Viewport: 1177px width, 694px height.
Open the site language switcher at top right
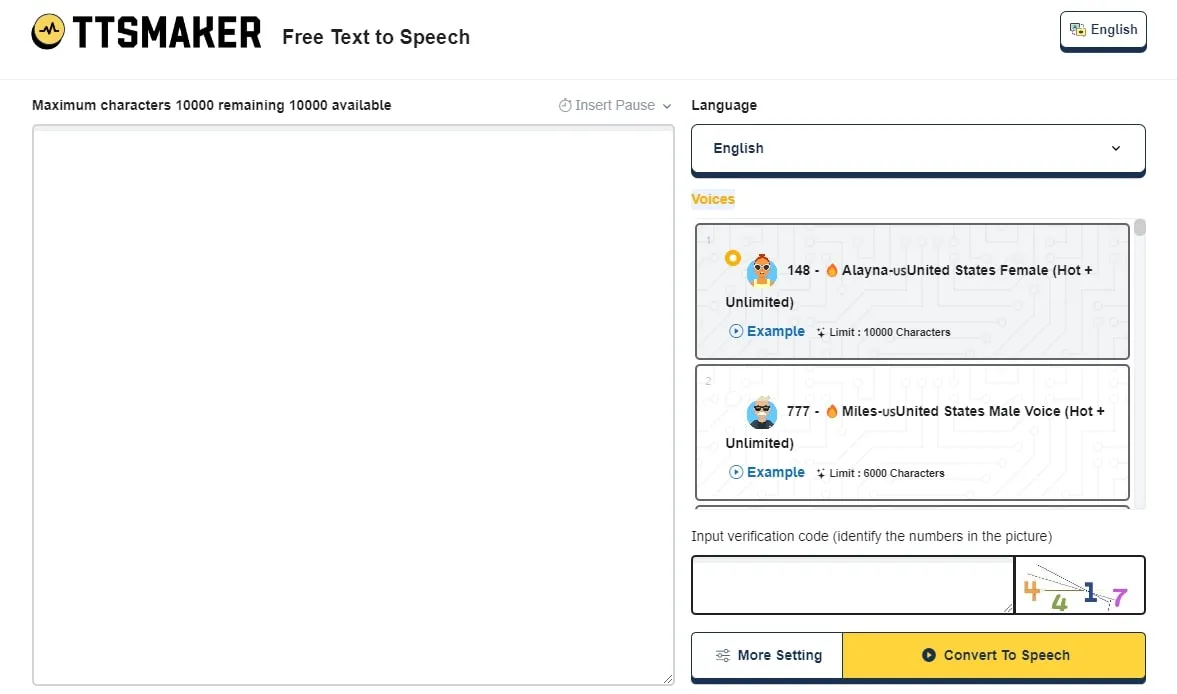coord(1103,29)
